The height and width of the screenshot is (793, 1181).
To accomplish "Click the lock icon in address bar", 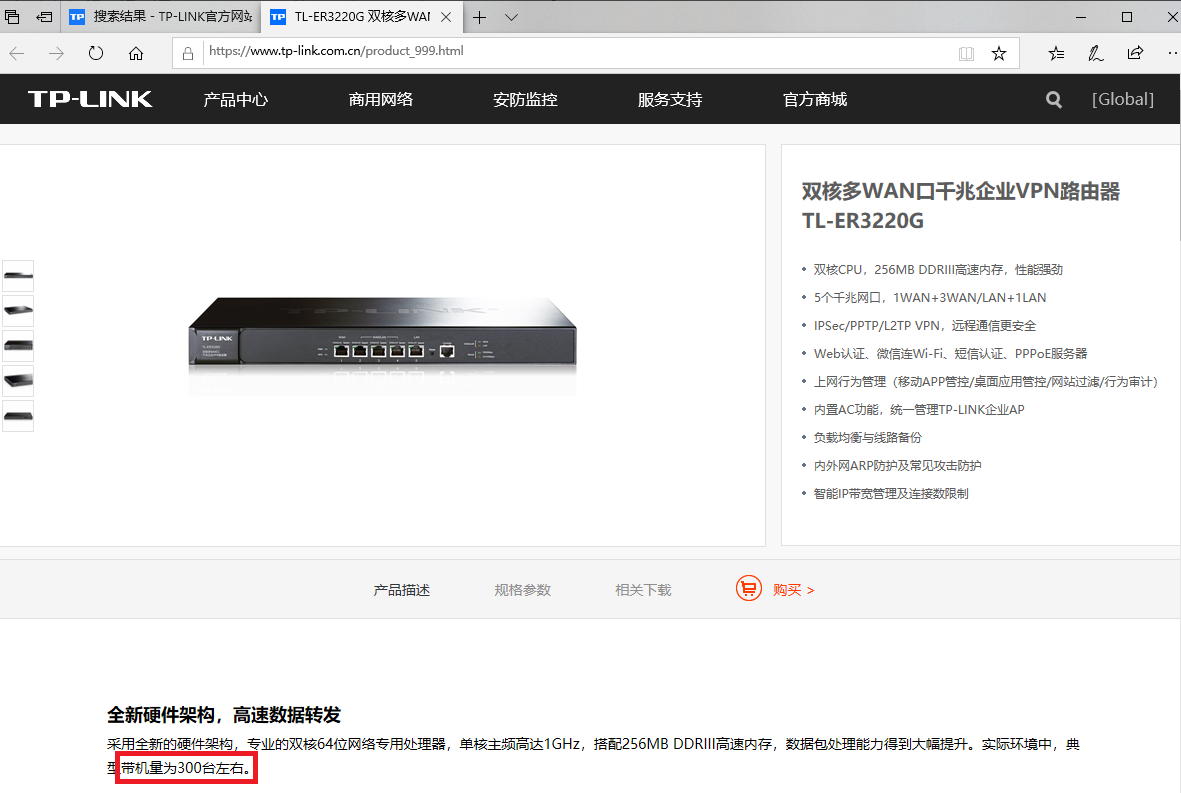I will pyautogui.click(x=188, y=53).
